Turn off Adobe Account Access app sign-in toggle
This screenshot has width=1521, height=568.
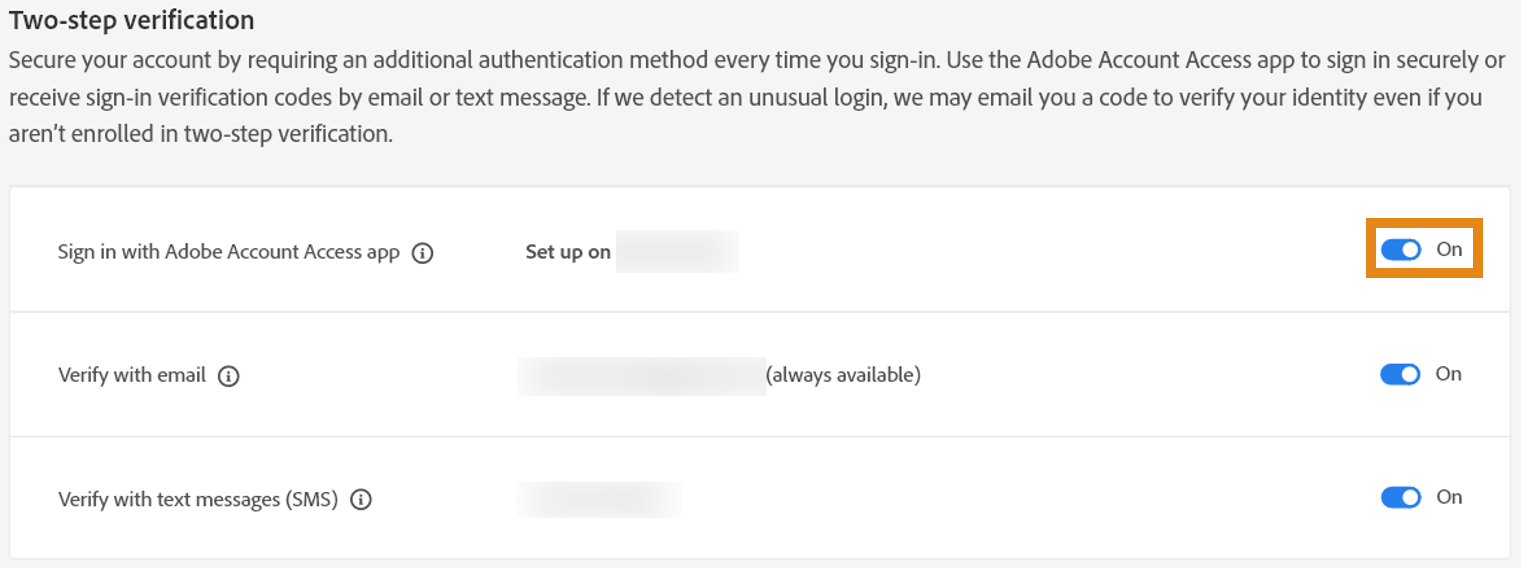click(1400, 250)
